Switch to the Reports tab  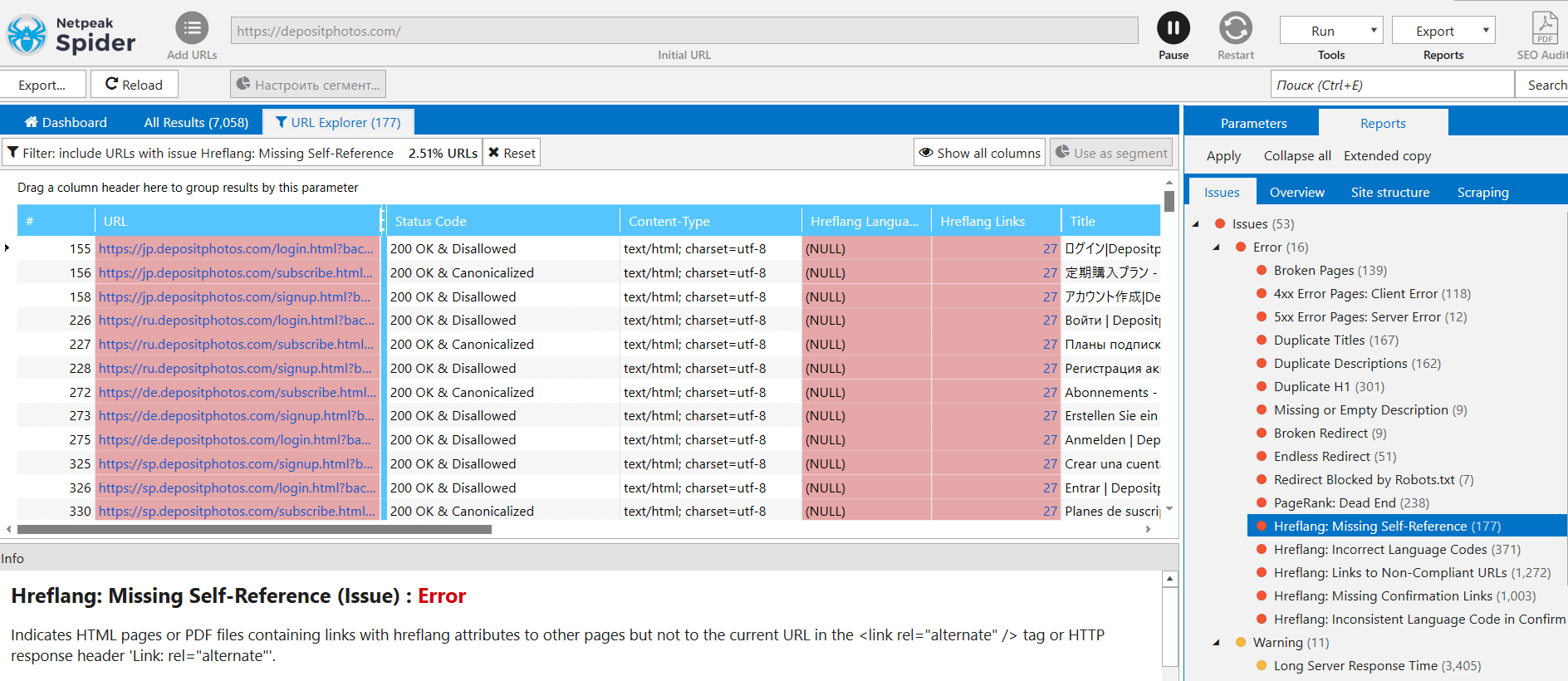pos(1383,123)
